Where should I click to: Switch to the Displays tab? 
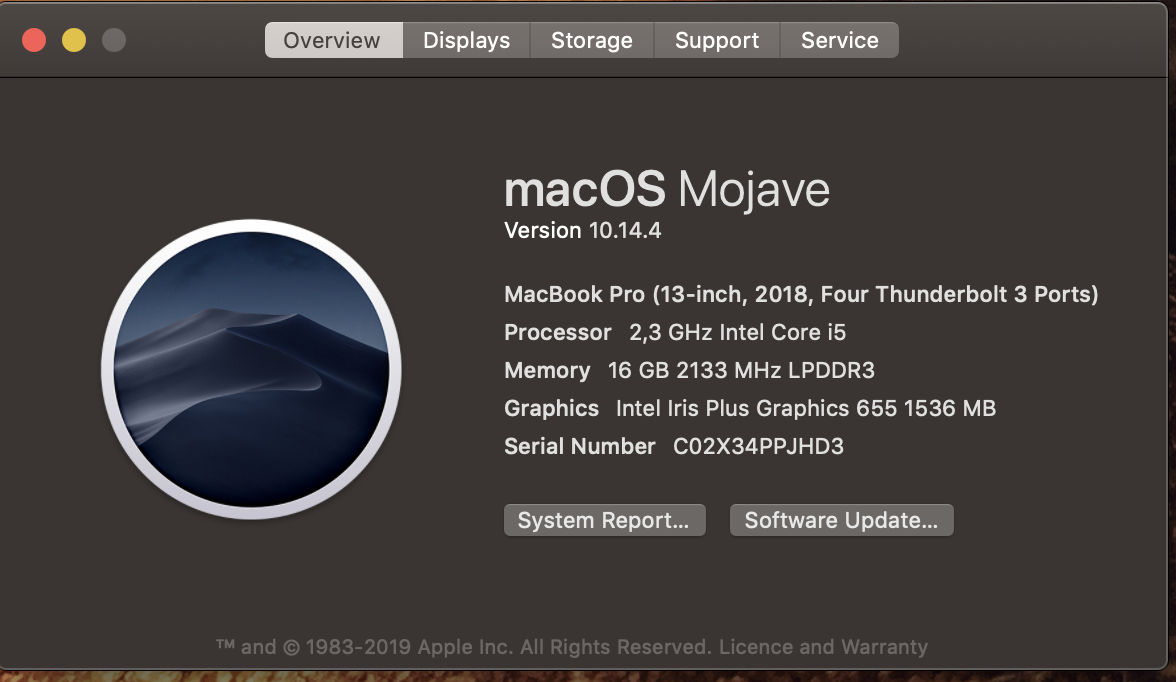pos(466,40)
